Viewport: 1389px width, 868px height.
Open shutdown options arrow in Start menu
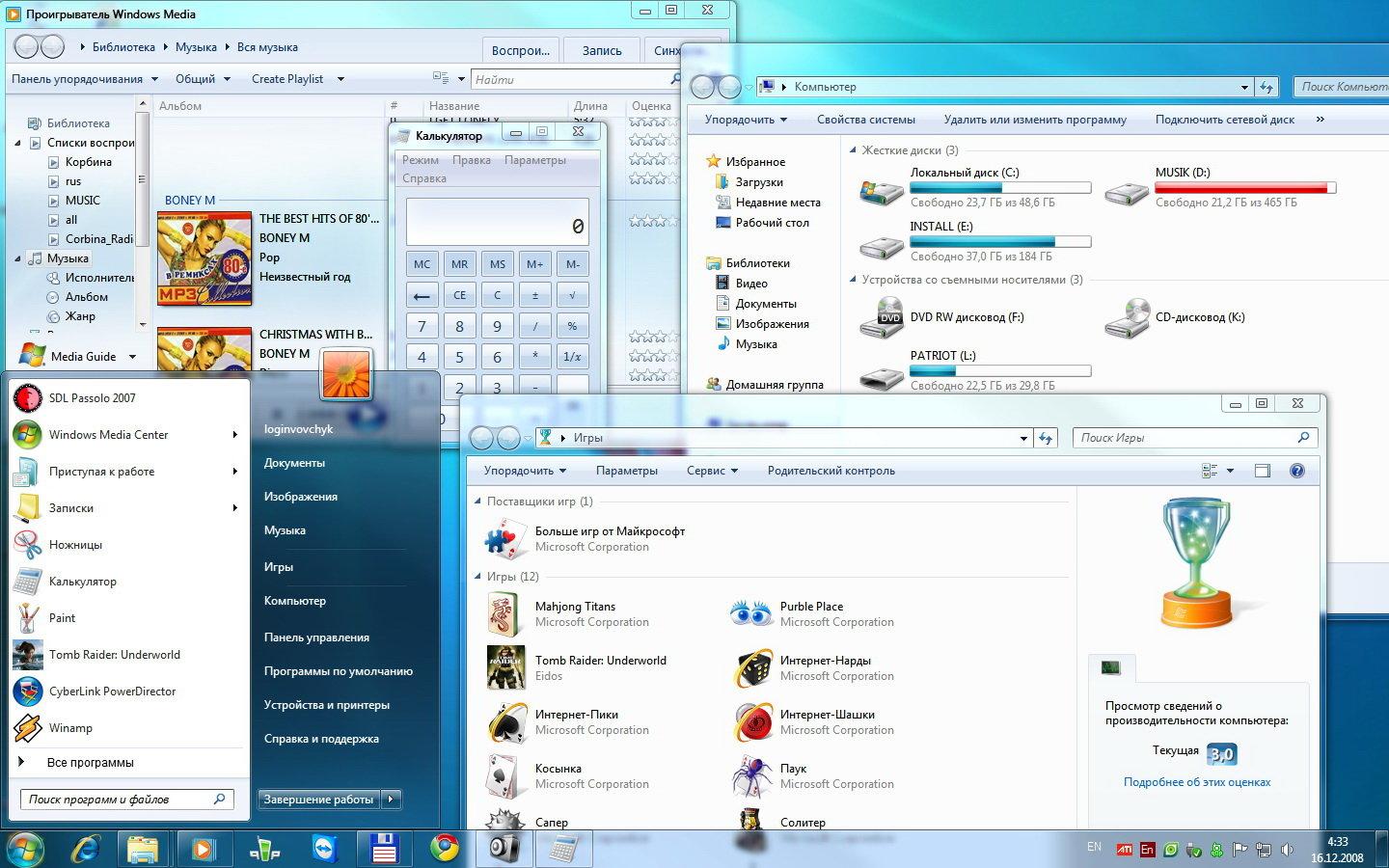coord(391,800)
